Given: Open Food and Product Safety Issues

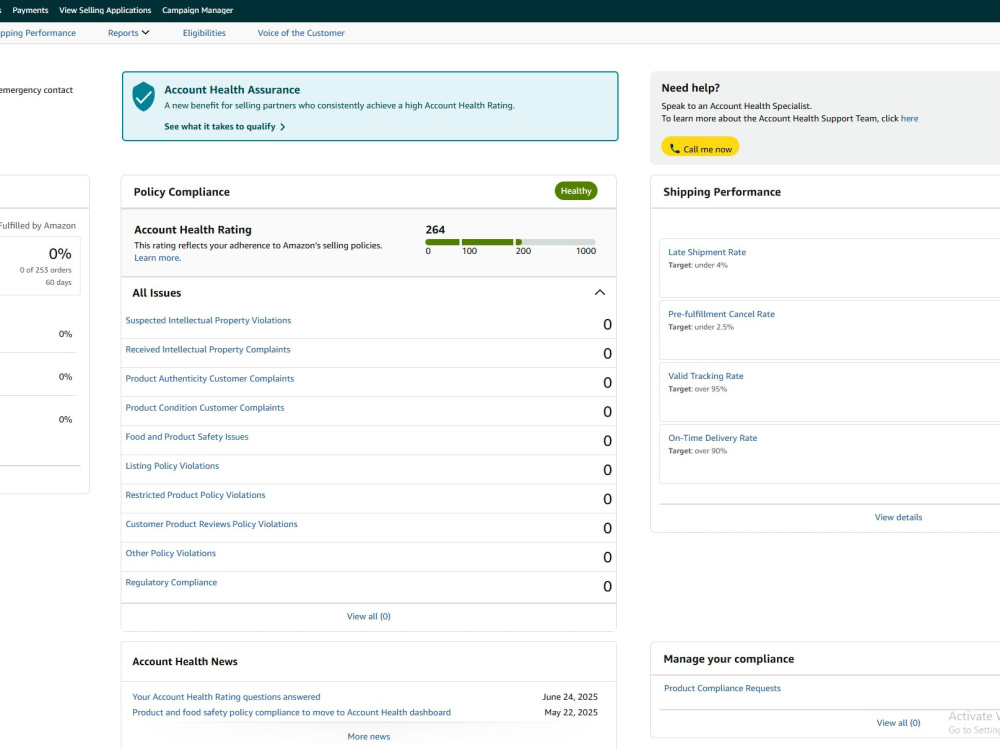Looking at the screenshot, I should pyautogui.click(x=187, y=437).
